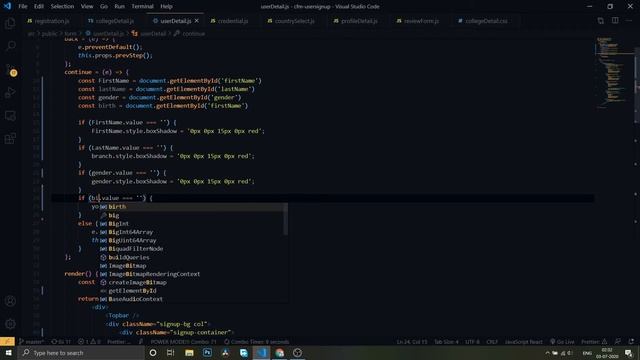This screenshot has height=360, width=640.
Task: Click the Synchronize Changes status item
Action: pyautogui.click(x=61, y=342)
